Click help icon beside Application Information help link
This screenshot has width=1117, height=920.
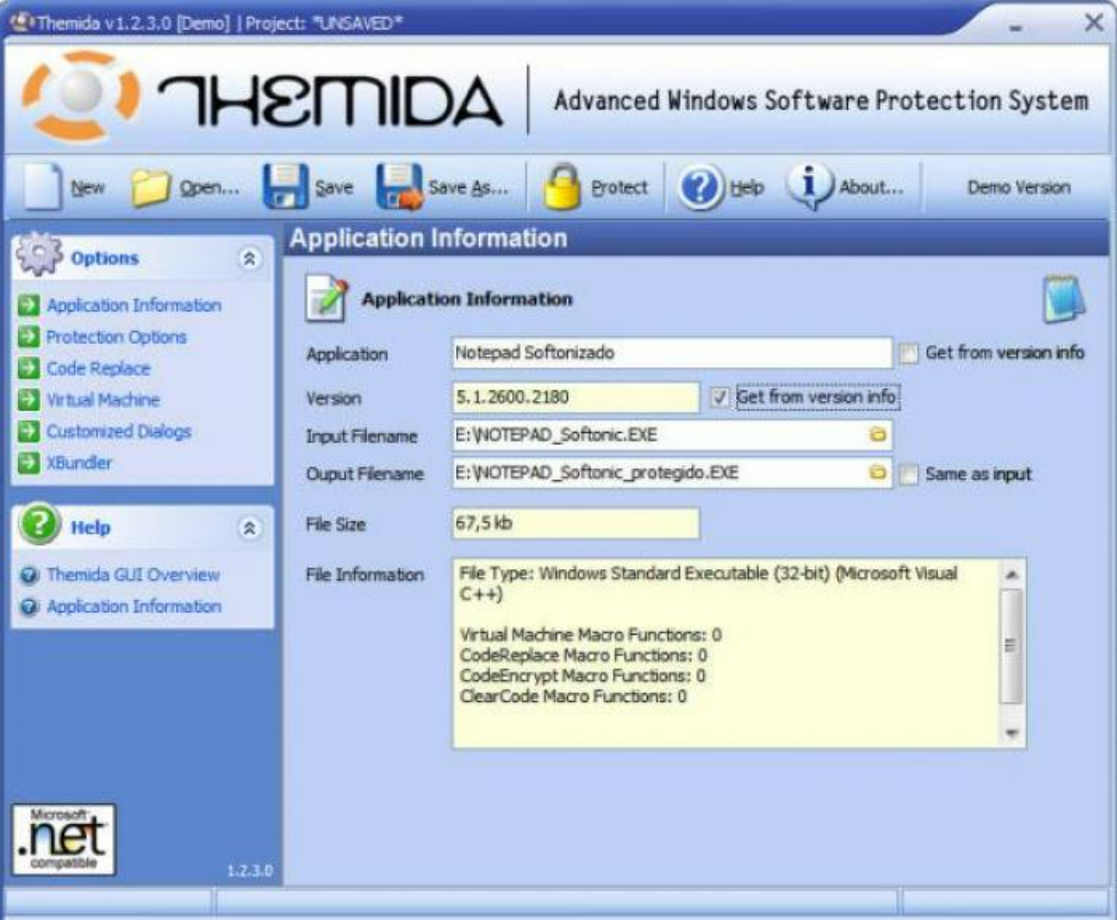[29, 606]
